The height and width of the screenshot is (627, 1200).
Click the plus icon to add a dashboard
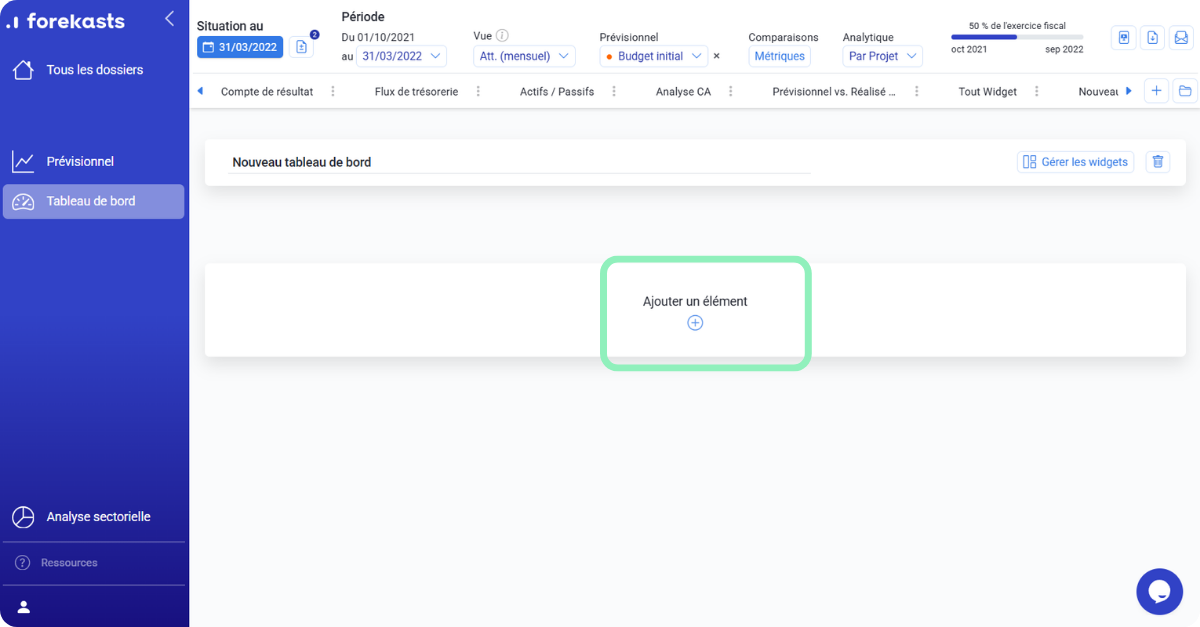click(1156, 90)
